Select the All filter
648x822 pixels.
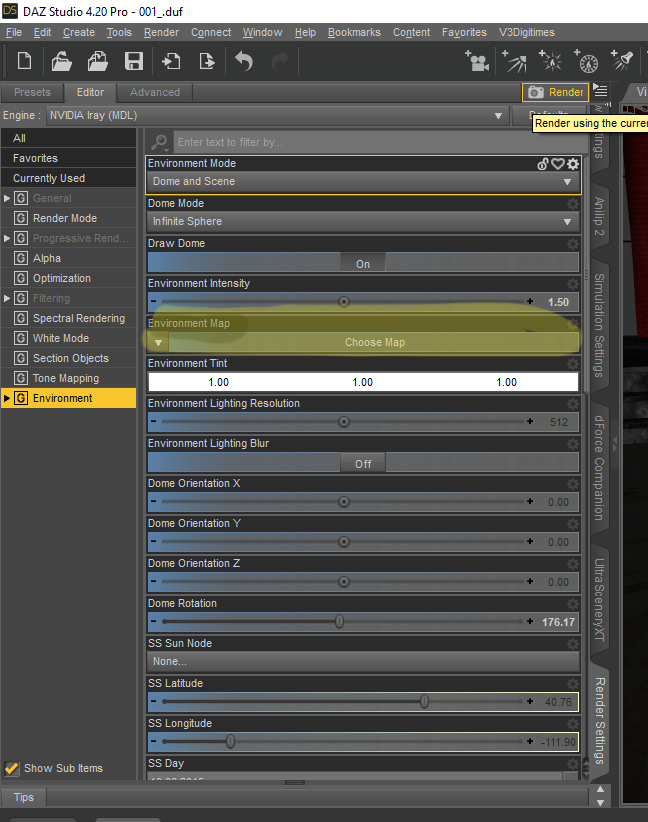click(69, 138)
